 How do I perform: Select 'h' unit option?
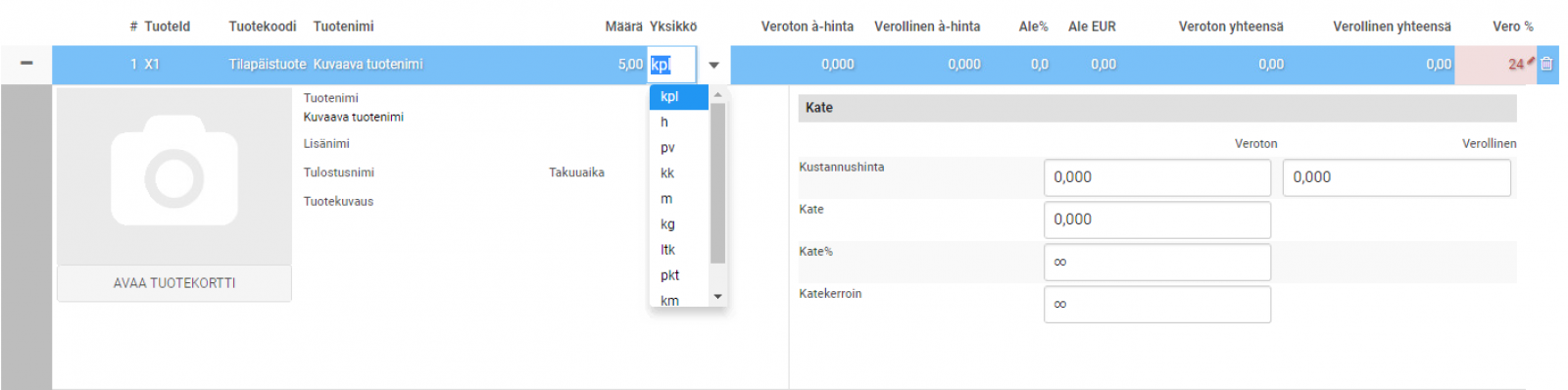click(678, 122)
